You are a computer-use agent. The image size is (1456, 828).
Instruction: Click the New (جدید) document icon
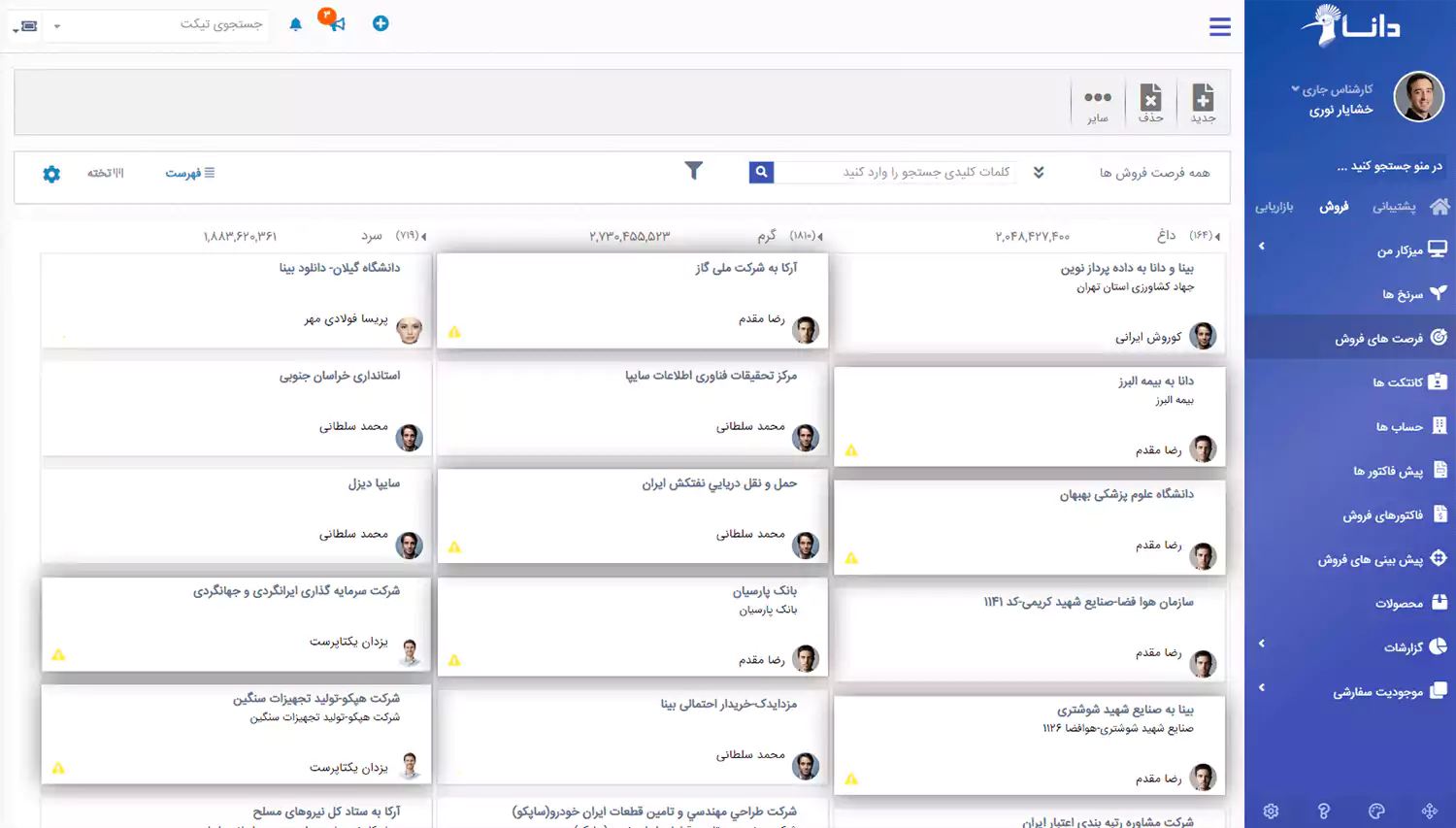coord(1203,102)
